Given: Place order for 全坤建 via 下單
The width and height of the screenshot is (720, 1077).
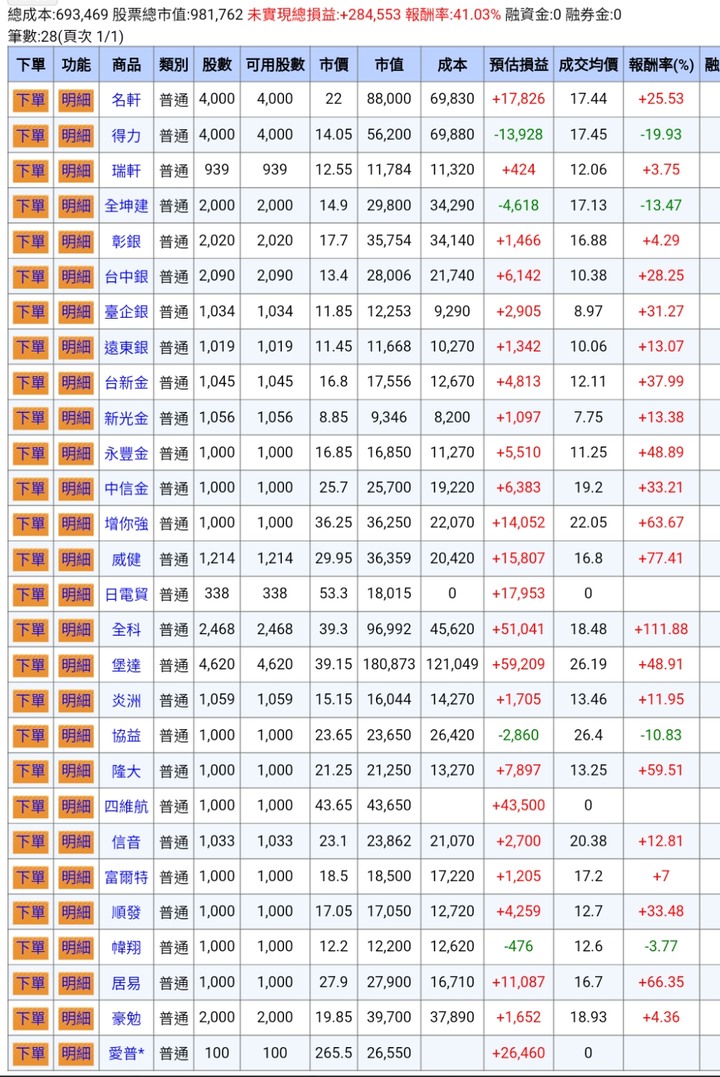Looking at the screenshot, I should [x=30, y=206].
